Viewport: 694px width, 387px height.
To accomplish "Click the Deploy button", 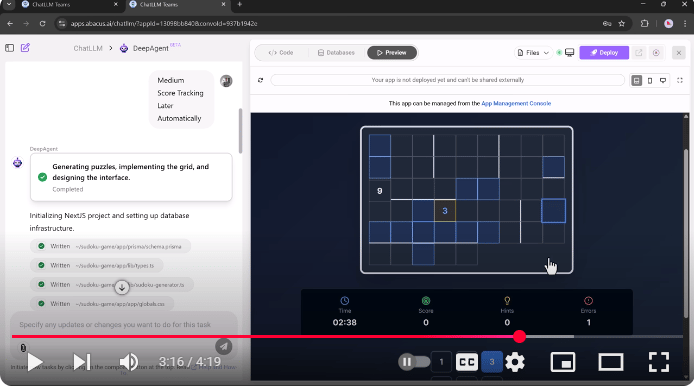I will [x=604, y=53].
